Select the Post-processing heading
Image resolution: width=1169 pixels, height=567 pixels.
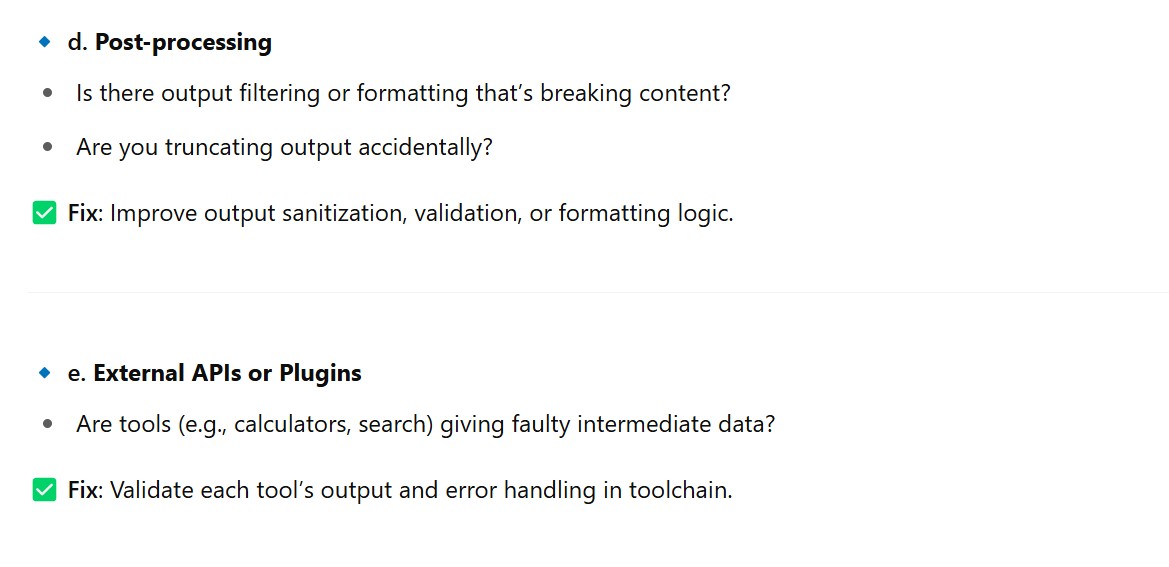click(183, 42)
